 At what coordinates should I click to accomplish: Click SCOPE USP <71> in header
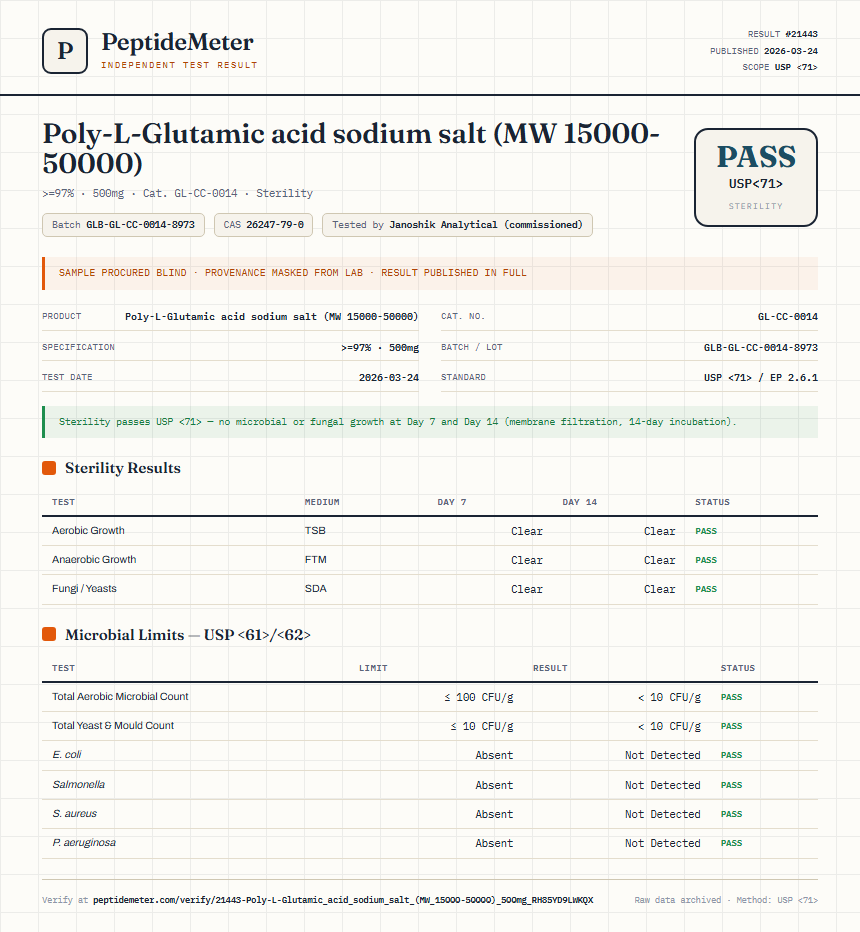(780, 67)
